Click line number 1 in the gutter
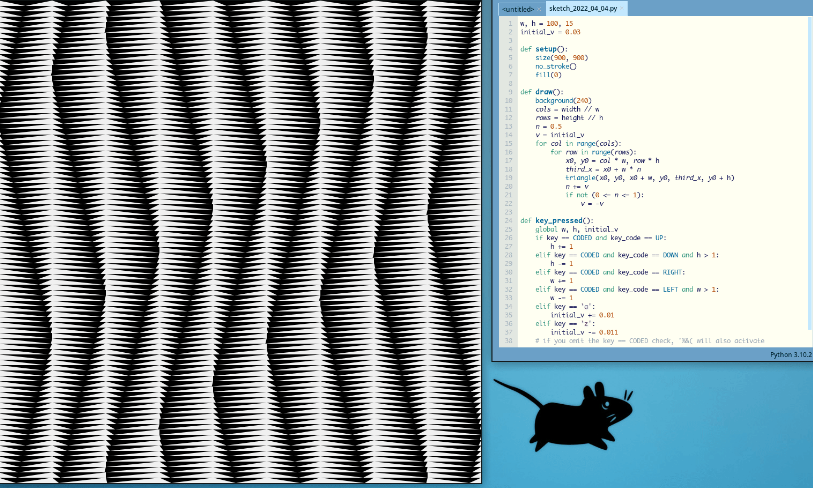This screenshot has width=813, height=488. pos(510,23)
